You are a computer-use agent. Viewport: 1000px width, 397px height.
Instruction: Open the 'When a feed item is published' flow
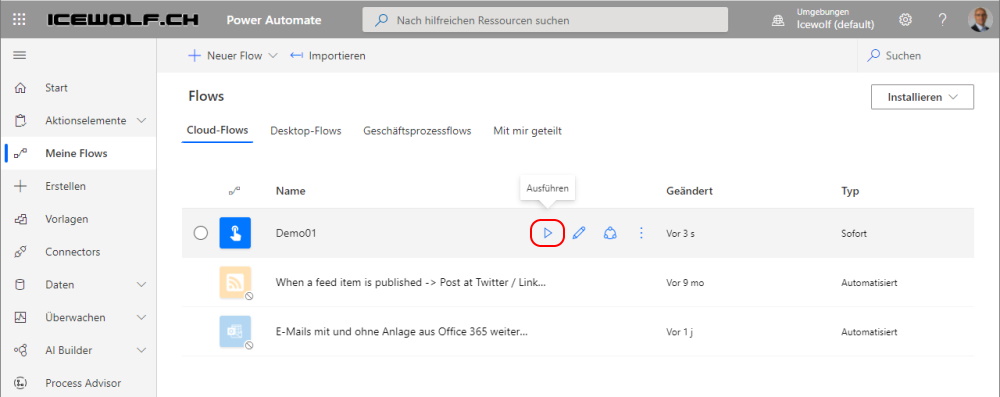[411, 282]
